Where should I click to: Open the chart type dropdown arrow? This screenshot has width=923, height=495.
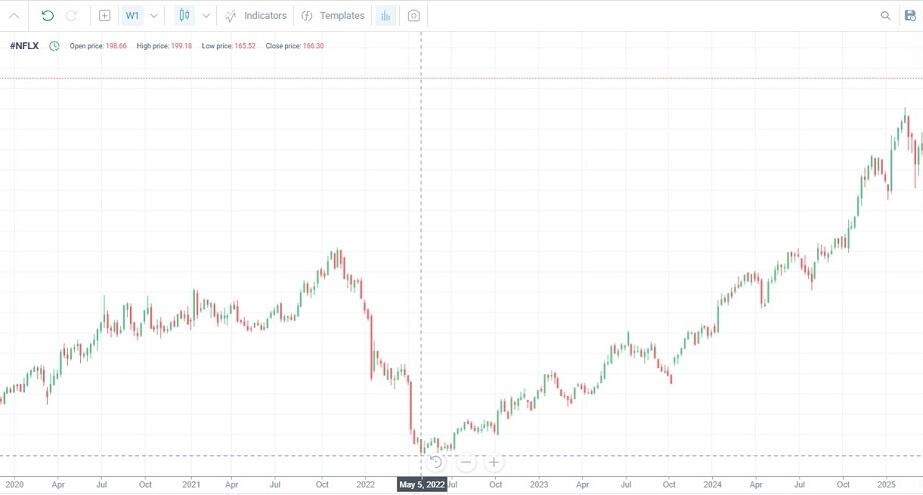coord(206,16)
